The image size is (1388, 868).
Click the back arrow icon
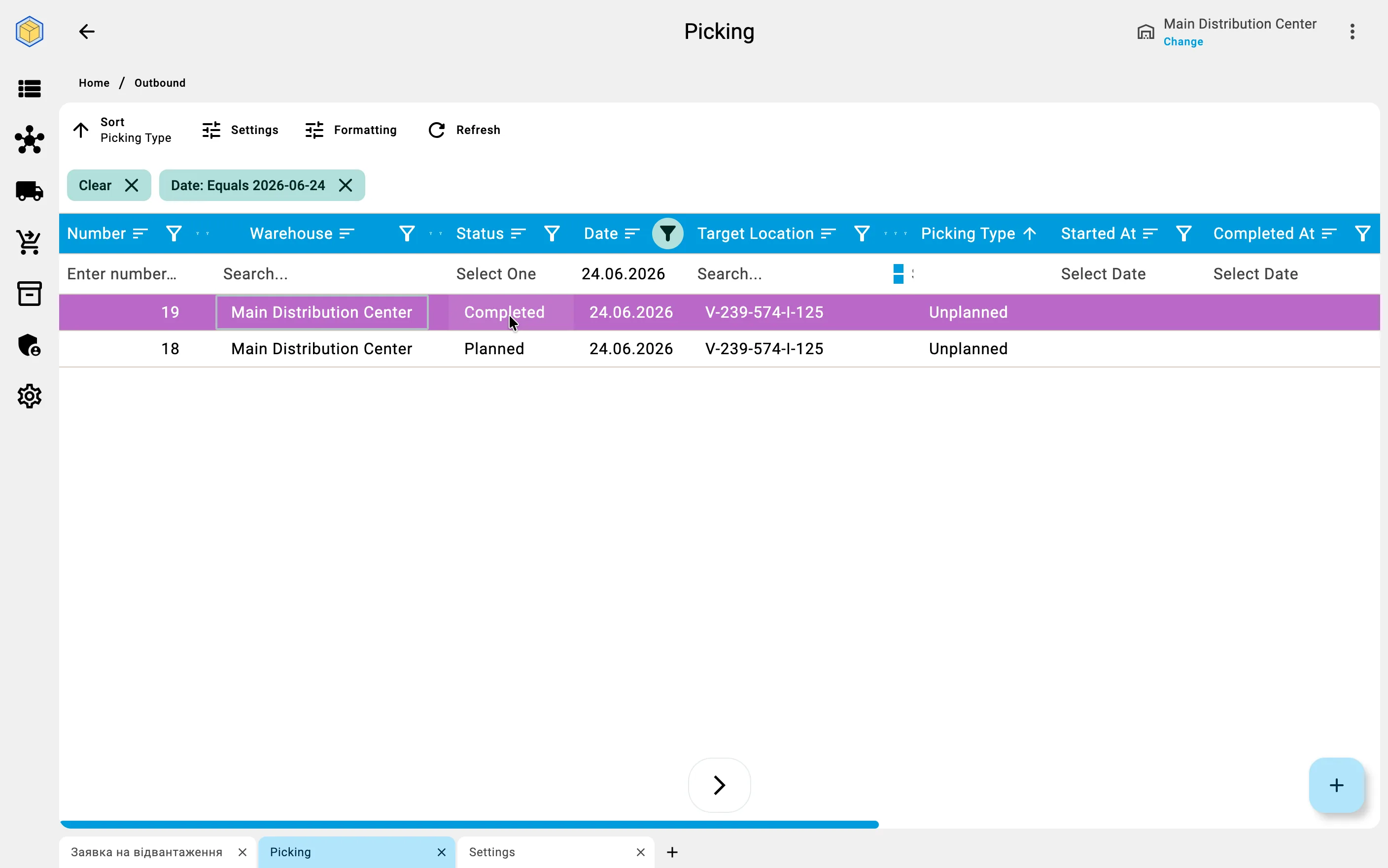86,32
